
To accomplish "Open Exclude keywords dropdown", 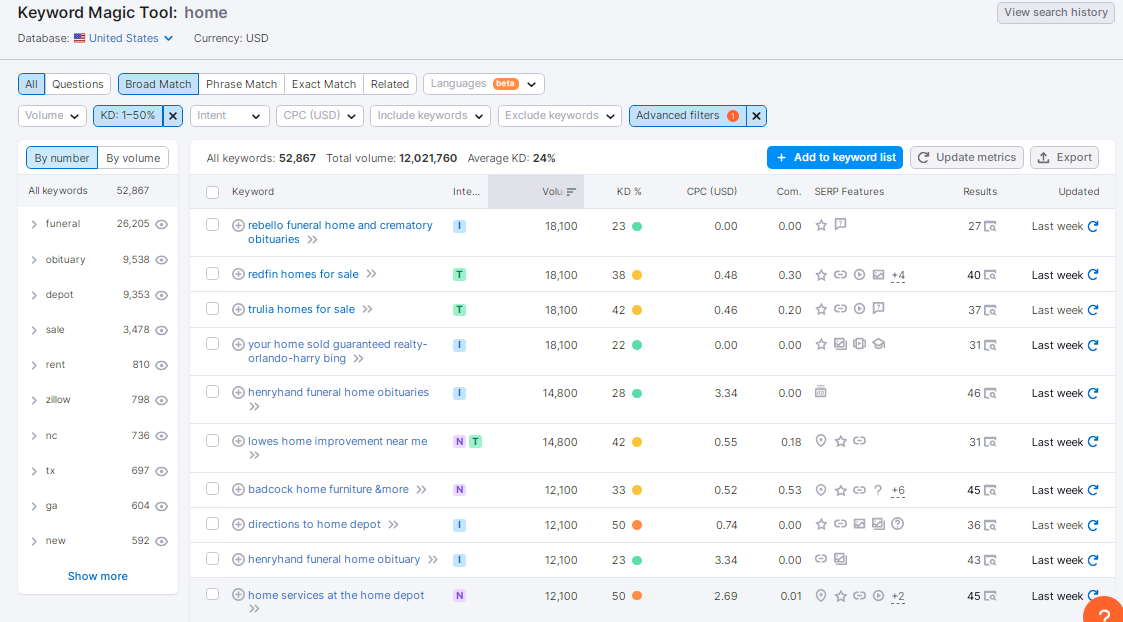I will coord(560,116).
